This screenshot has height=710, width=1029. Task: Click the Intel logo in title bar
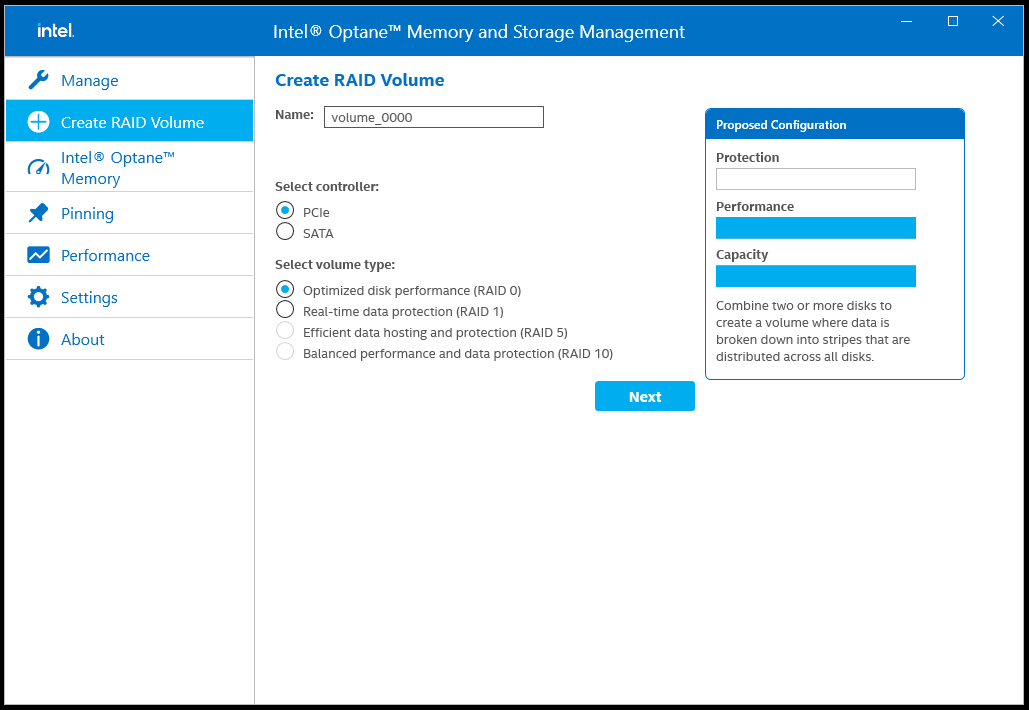tap(55, 31)
